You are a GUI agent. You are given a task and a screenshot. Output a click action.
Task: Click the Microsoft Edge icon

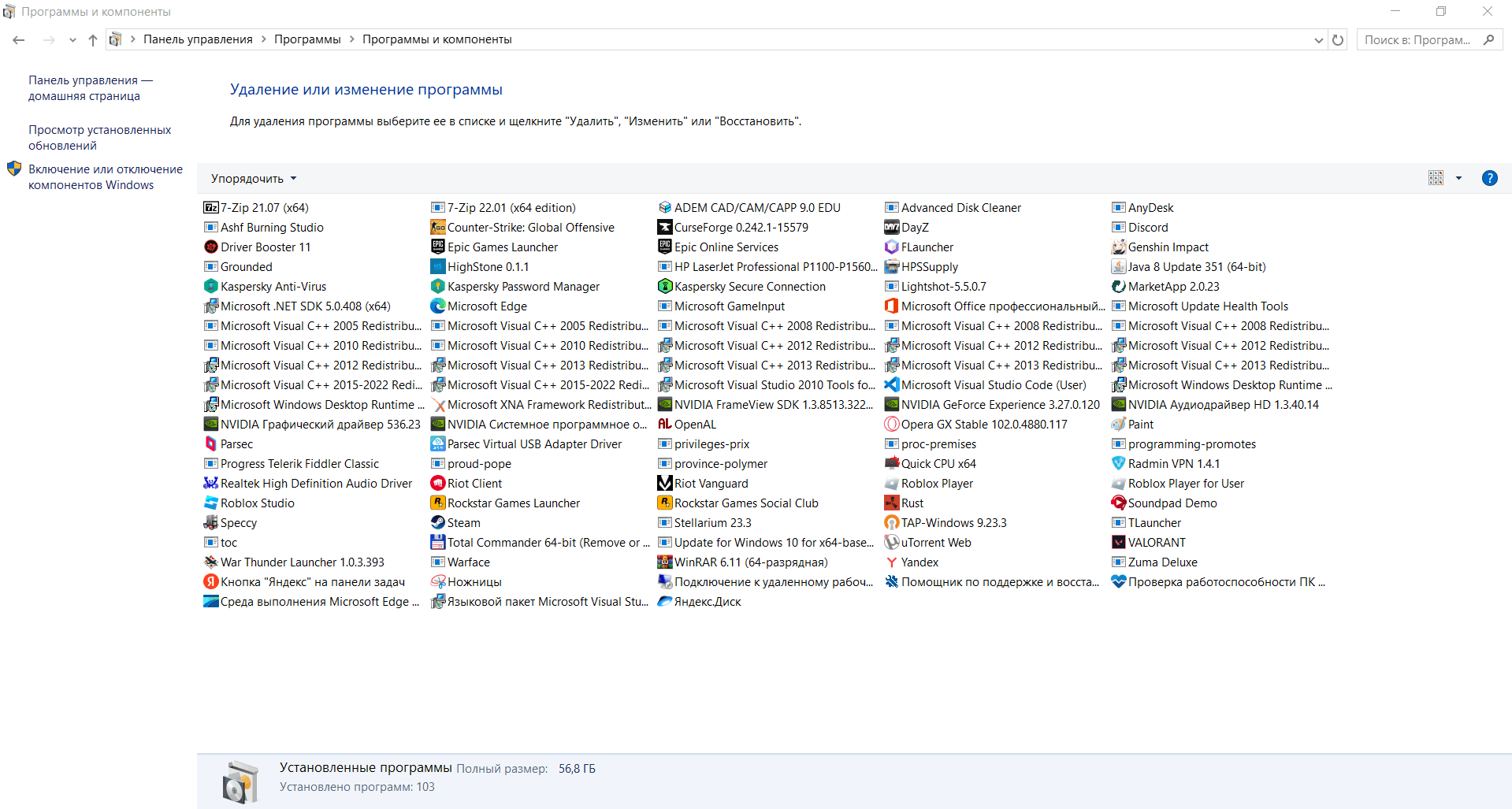(x=438, y=306)
